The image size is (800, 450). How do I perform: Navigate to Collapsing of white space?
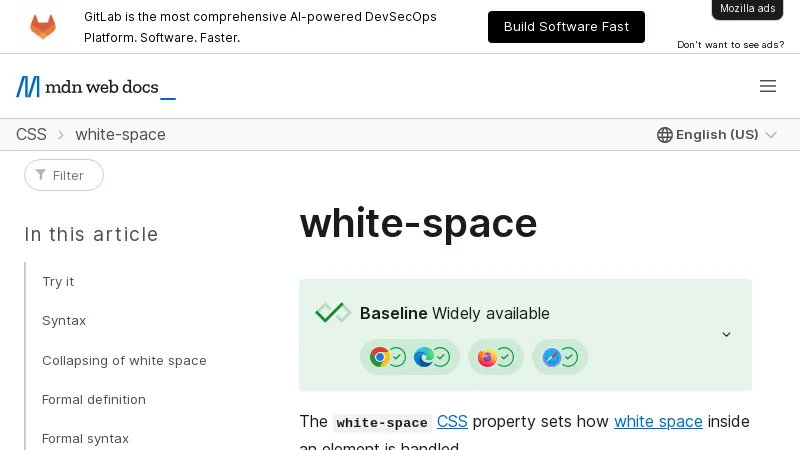(x=124, y=360)
